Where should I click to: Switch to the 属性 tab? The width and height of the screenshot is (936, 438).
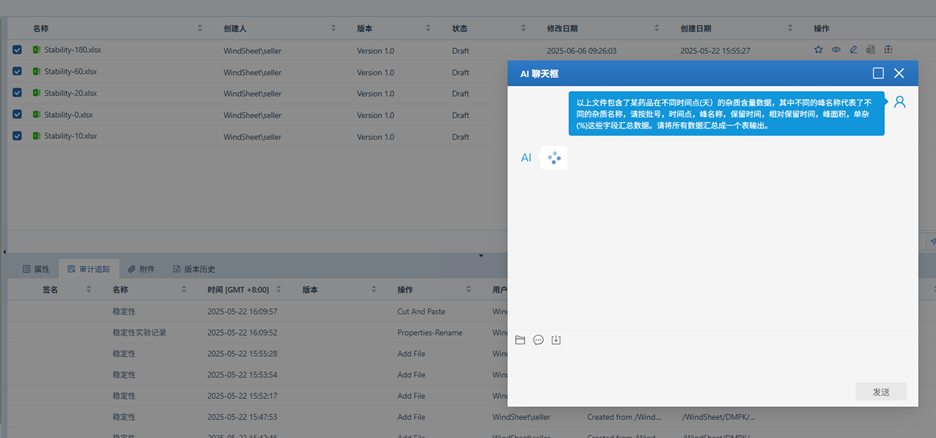[35, 269]
